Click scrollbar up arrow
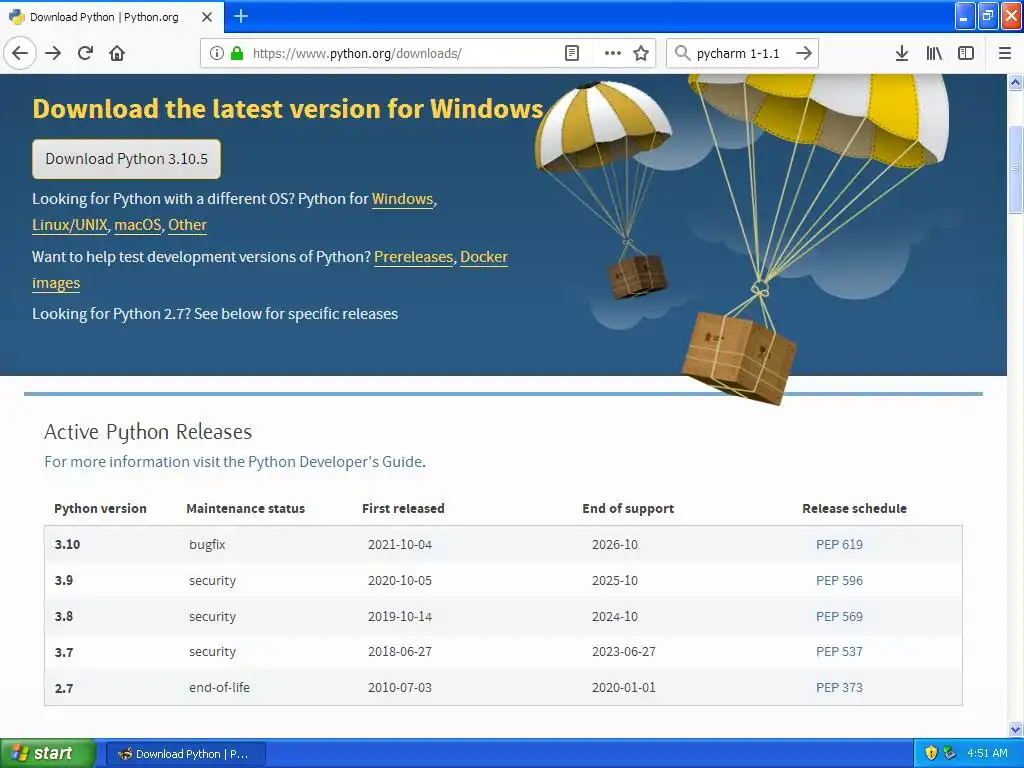The height and width of the screenshot is (768, 1024). [x=1016, y=82]
